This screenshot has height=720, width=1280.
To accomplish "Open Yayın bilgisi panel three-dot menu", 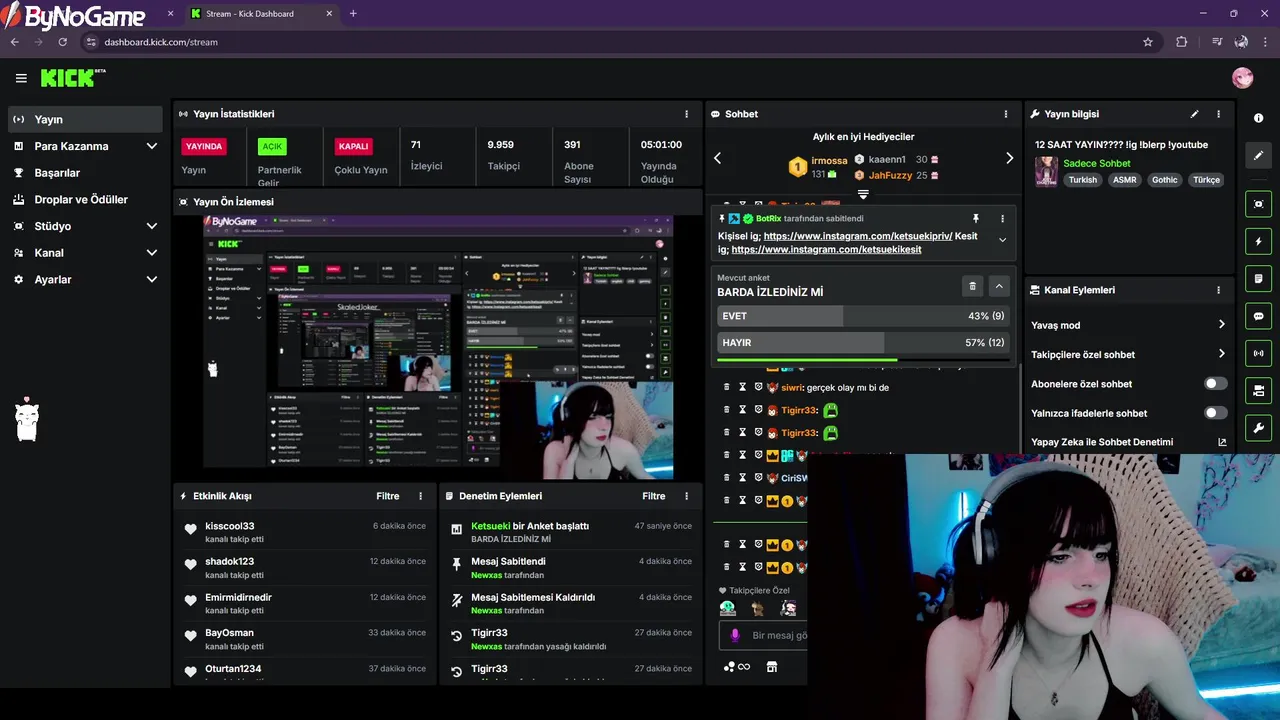I will point(1218,114).
